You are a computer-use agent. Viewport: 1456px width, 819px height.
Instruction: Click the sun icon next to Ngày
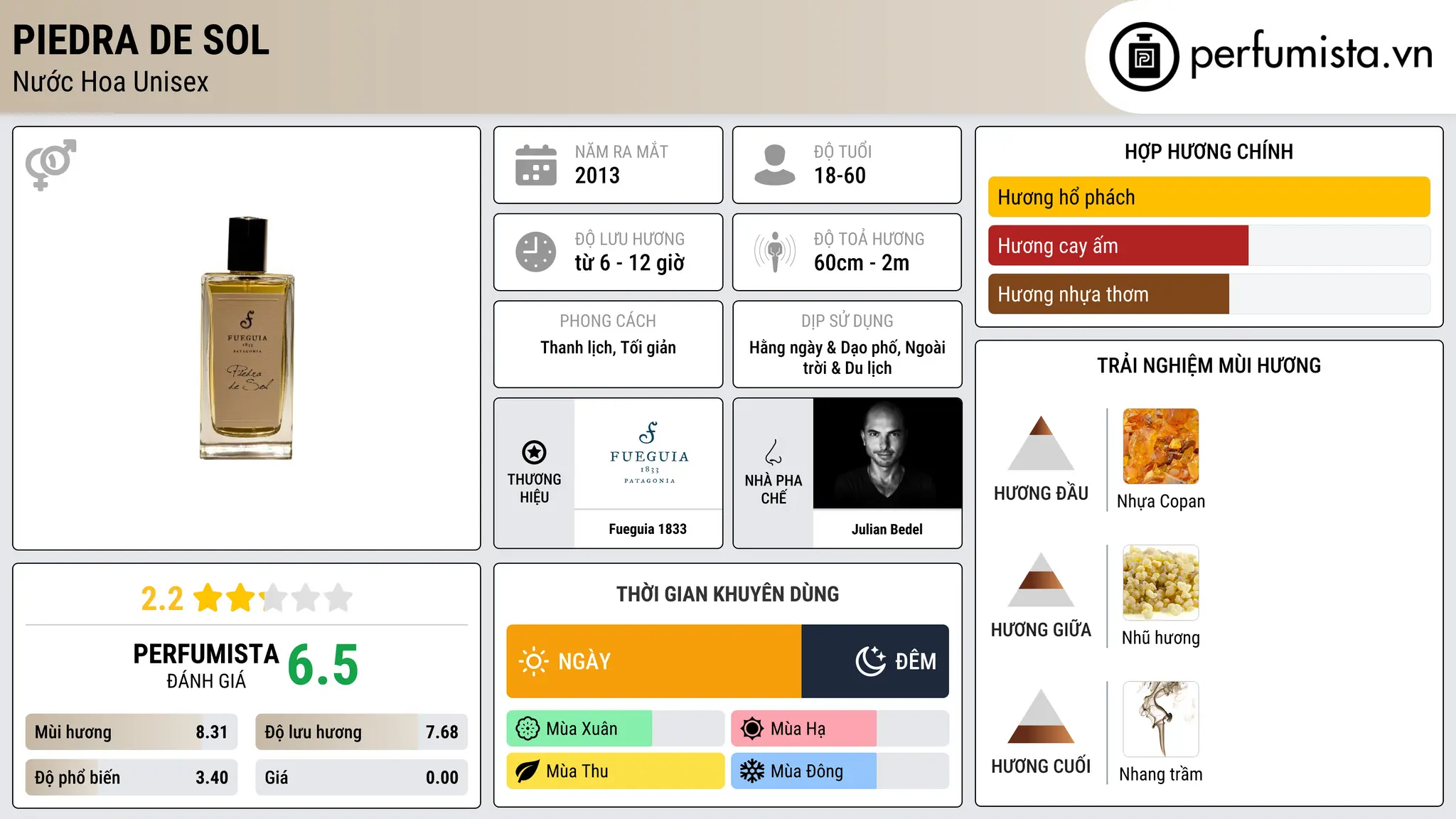pos(533,661)
